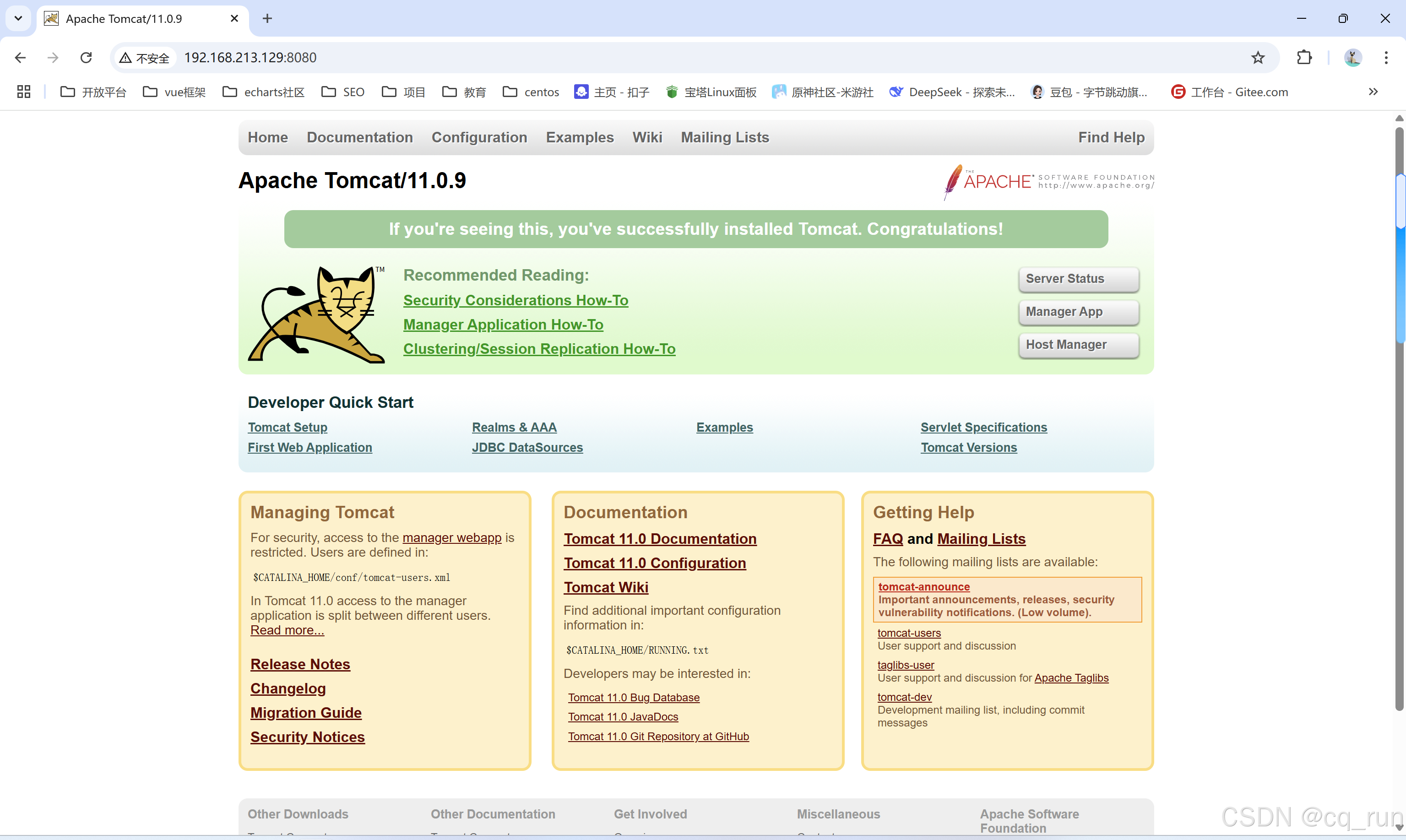Image resolution: width=1406 pixels, height=840 pixels.
Task: Open the 教育 bookmark folder
Action: point(464,92)
